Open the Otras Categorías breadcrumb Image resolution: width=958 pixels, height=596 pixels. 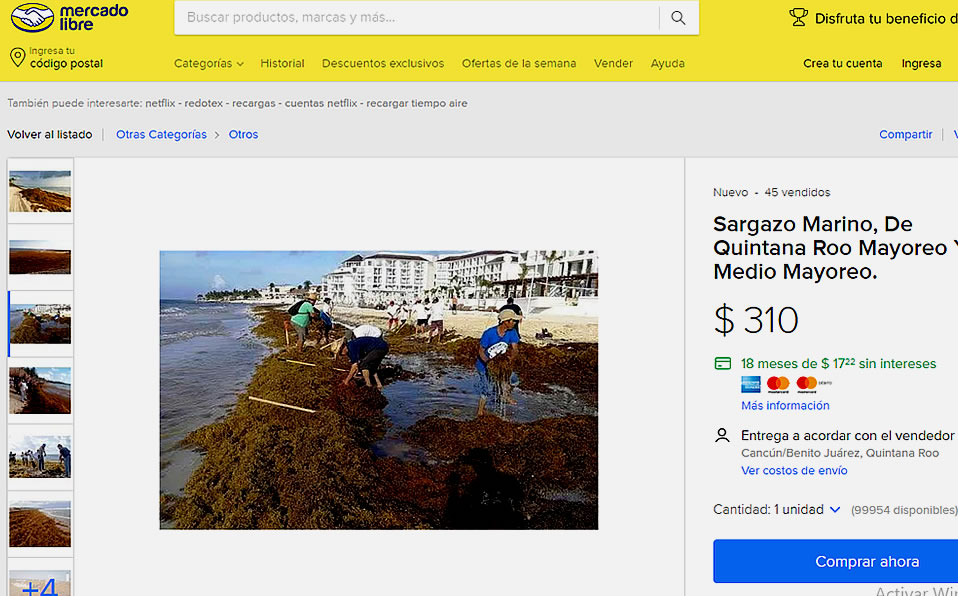pyautogui.click(x=161, y=134)
